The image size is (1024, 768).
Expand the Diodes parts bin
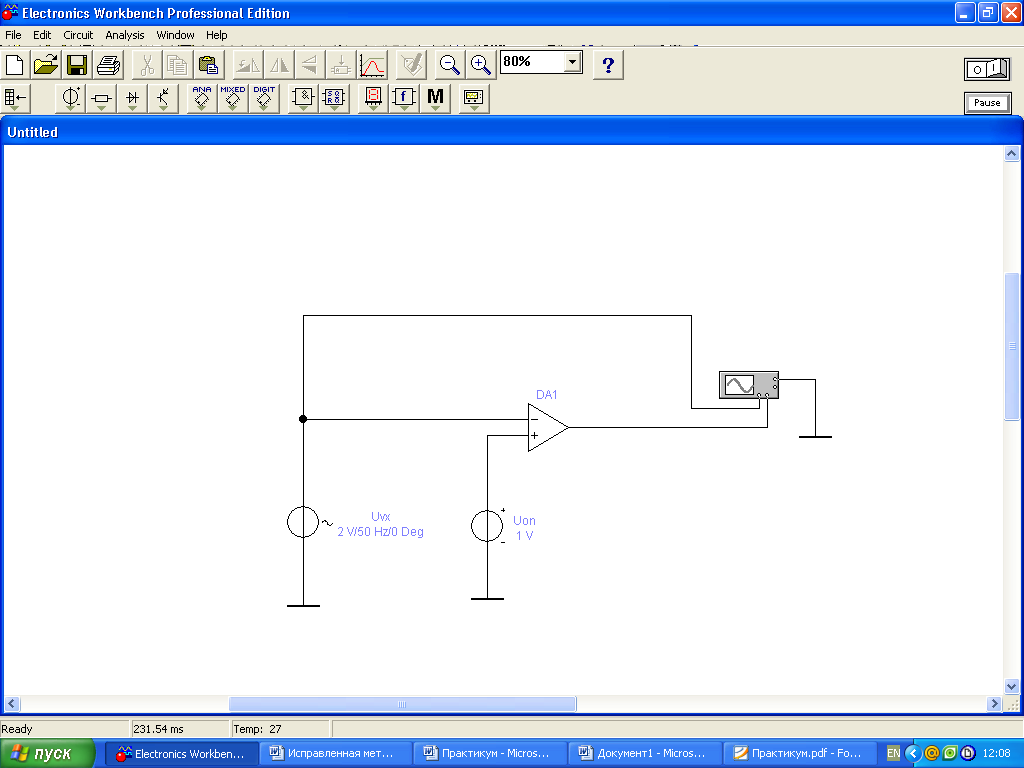tap(133, 98)
